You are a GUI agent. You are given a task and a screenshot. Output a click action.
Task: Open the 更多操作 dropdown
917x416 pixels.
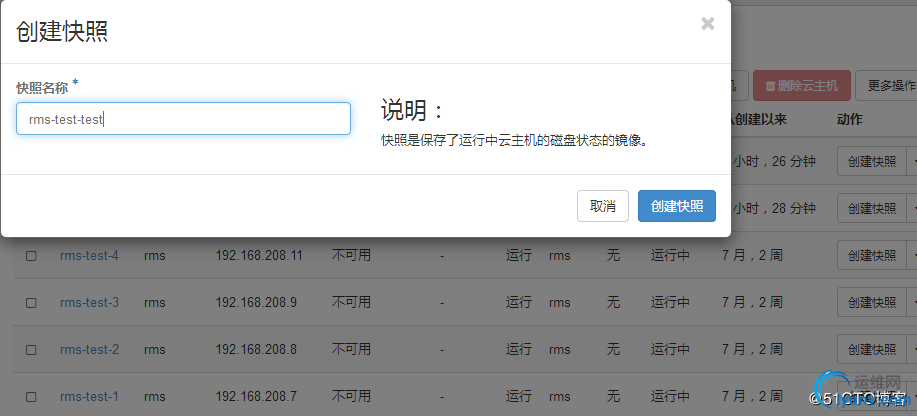(887, 86)
